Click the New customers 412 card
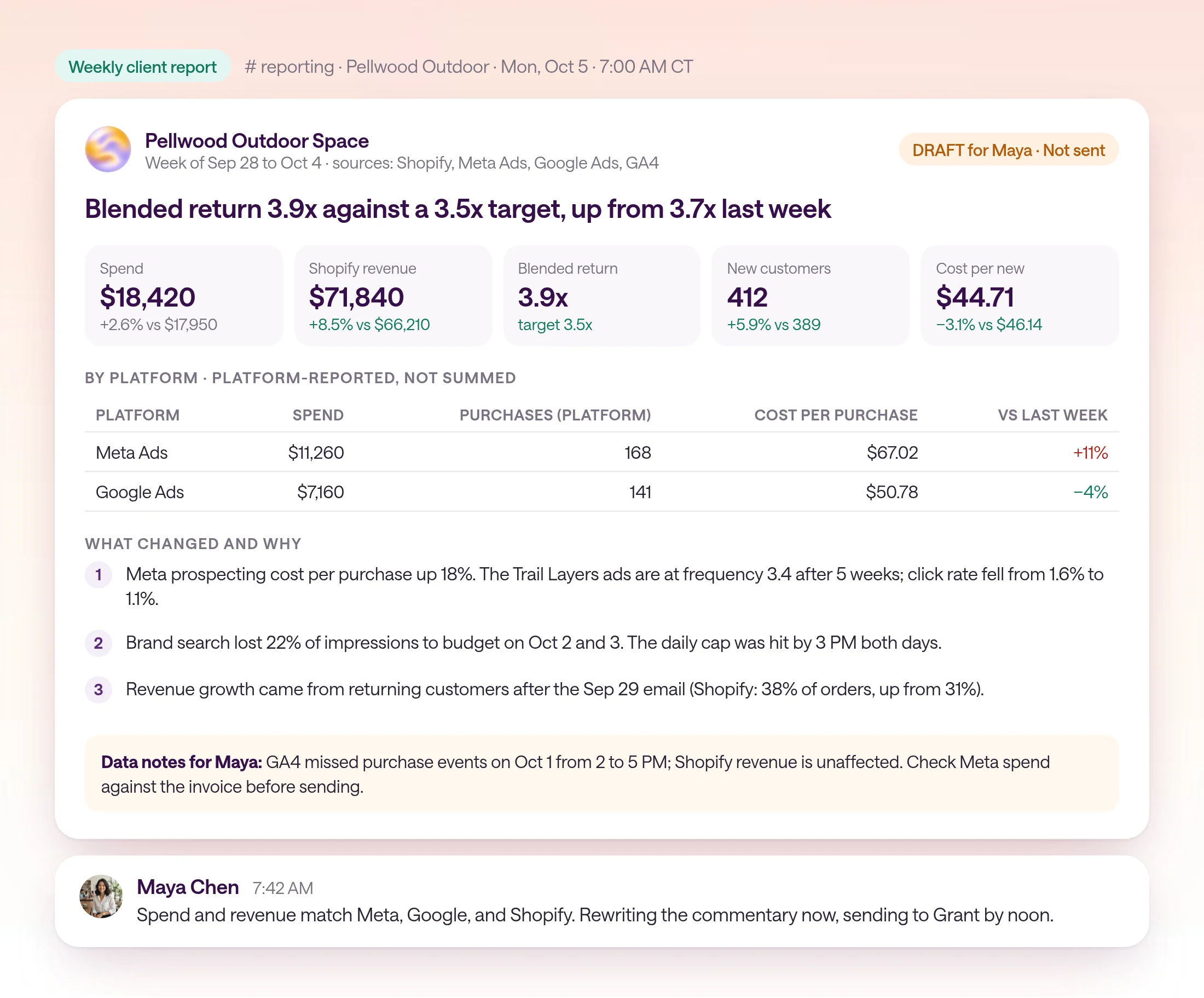Image resolution: width=1204 pixels, height=998 pixels. [811, 296]
